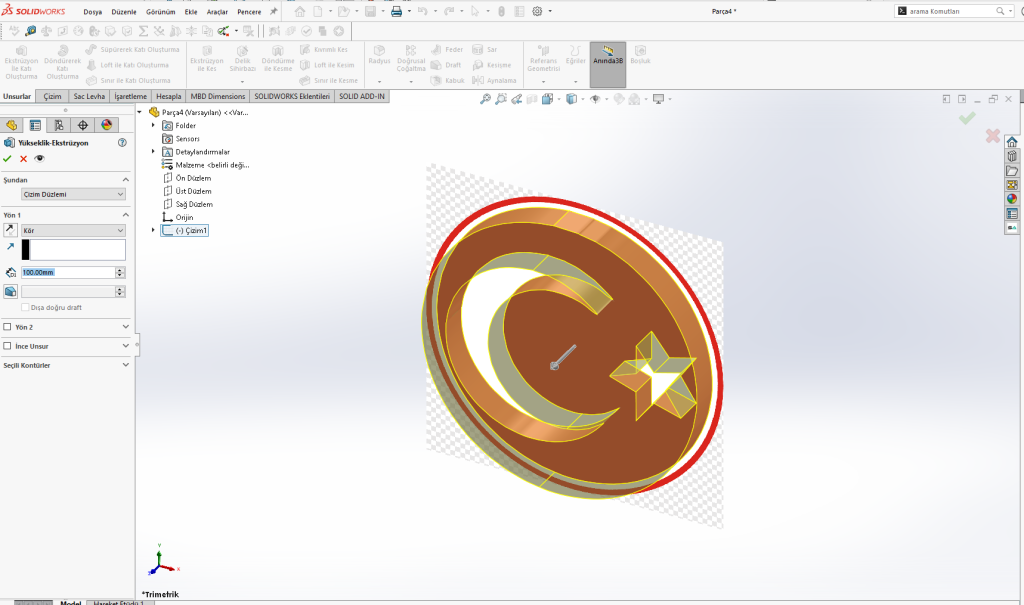Expand the Detaylandırmalar tree node
1024x605 pixels.
(153, 152)
